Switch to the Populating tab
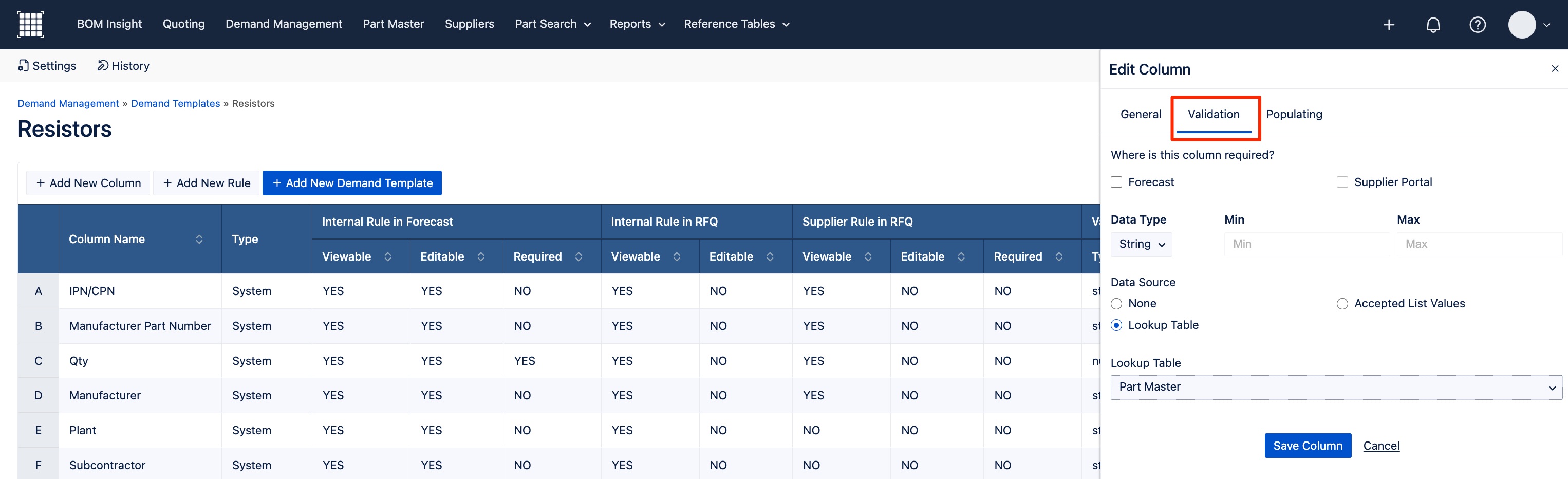Image resolution: width=1568 pixels, height=479 pixels. [1294, 115]
